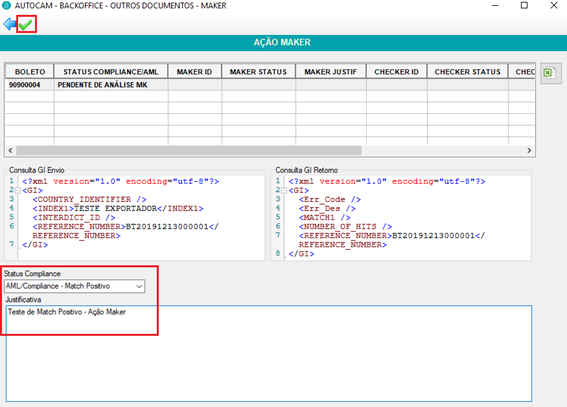Maximize the AUTOCAM window
This screenshot has width=567, height=407.
(x=524, y=5)
